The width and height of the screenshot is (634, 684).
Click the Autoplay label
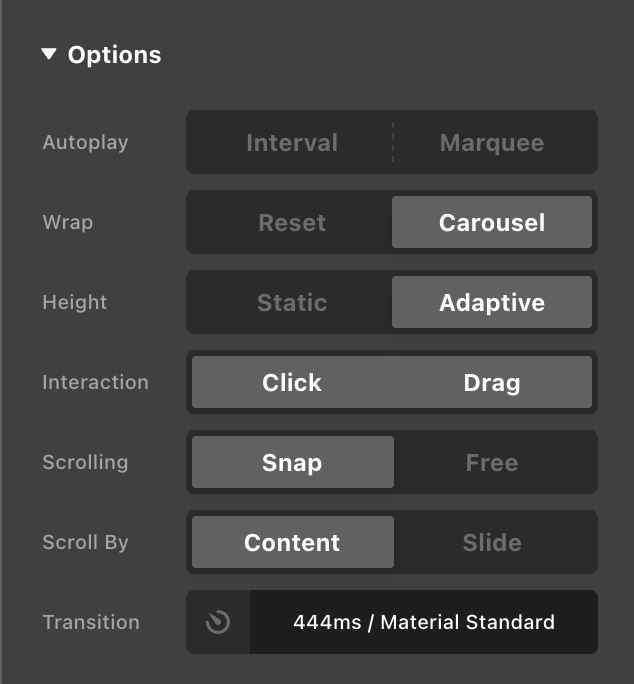click(85, 142)
